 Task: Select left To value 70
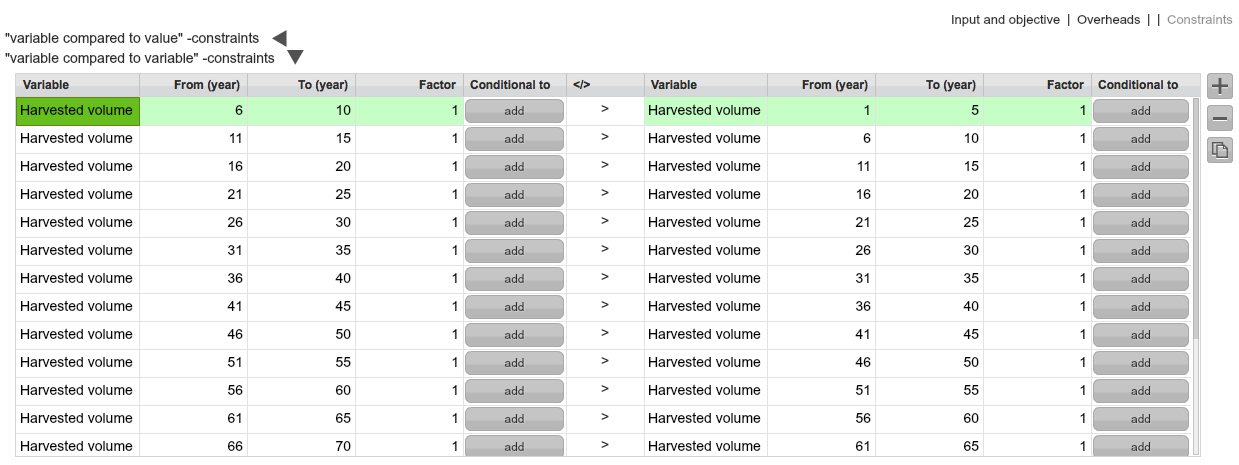click(x=302, y=447)
